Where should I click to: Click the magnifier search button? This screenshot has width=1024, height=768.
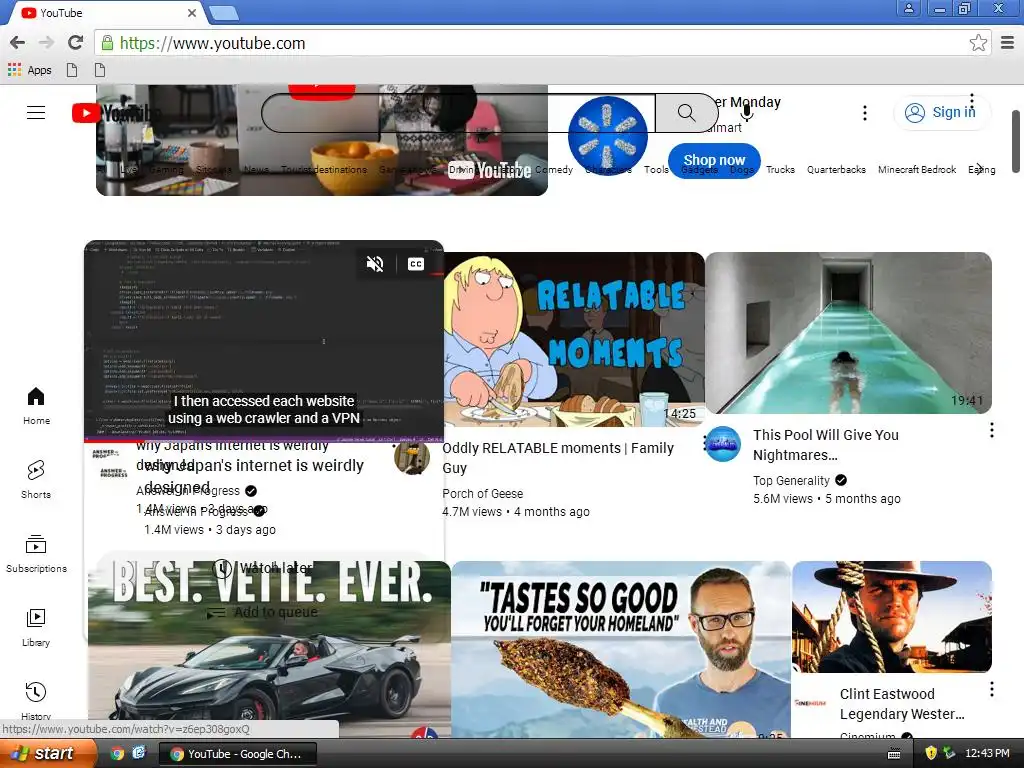[686, 113]
